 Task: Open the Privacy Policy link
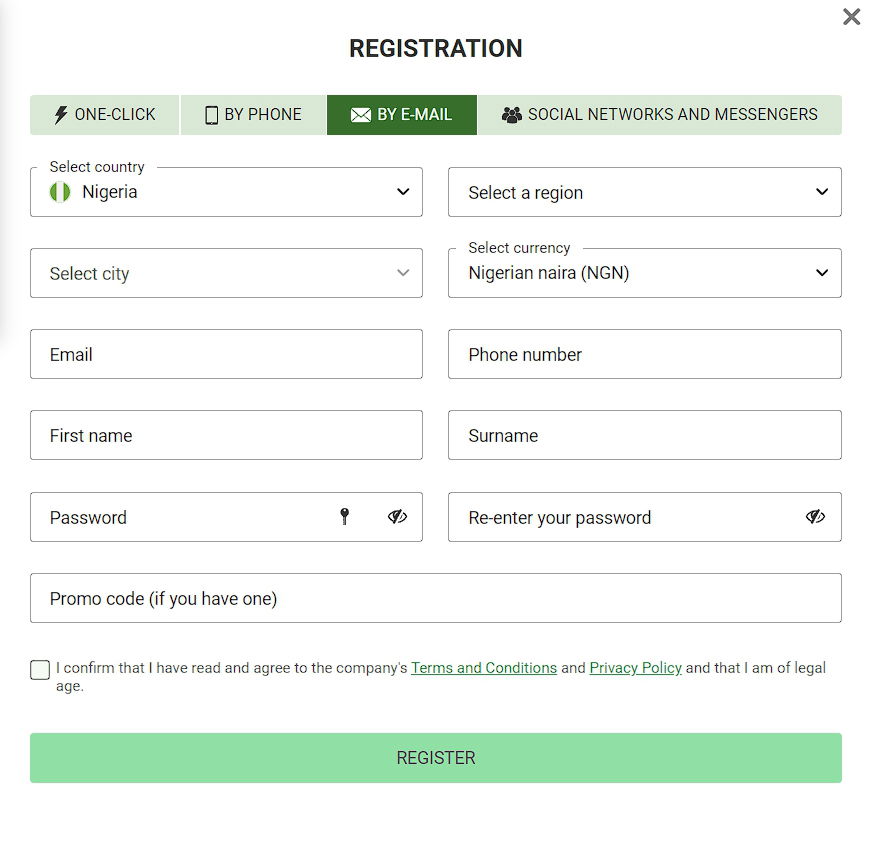(x=635, y=668)
